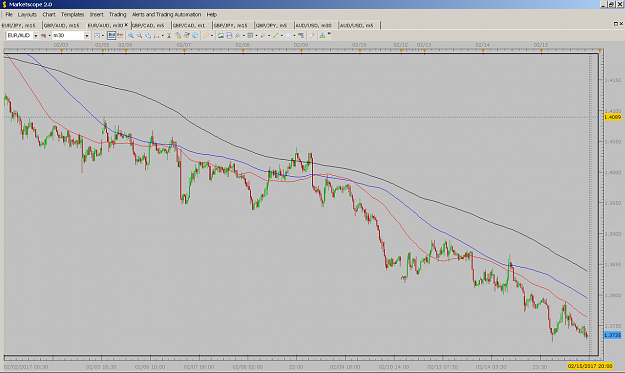Click the magnifier icon with dropdown

click(x=238, y=35)
